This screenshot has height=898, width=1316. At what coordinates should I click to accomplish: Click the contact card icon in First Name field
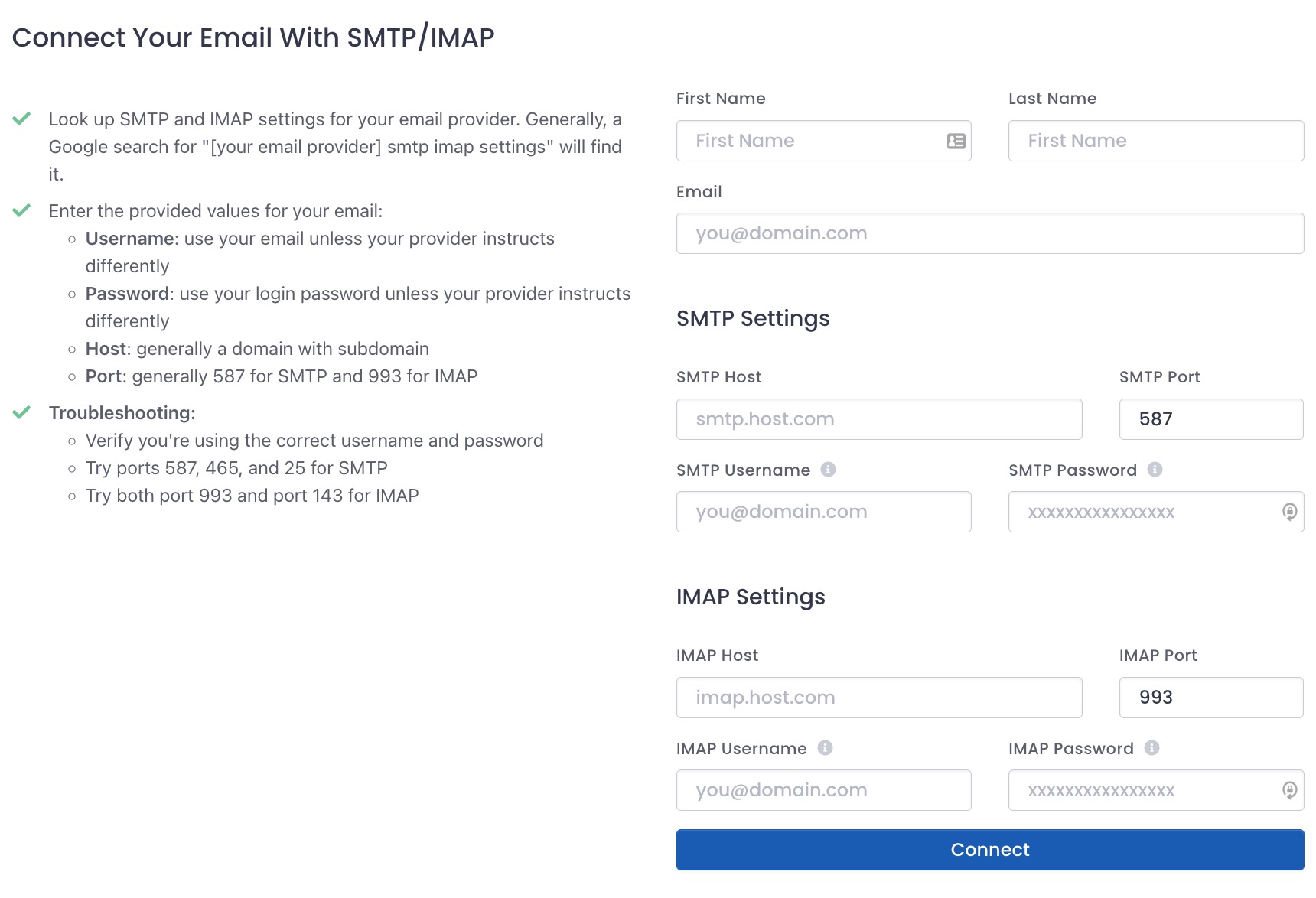pyautogui.click(x=955, y=141)
